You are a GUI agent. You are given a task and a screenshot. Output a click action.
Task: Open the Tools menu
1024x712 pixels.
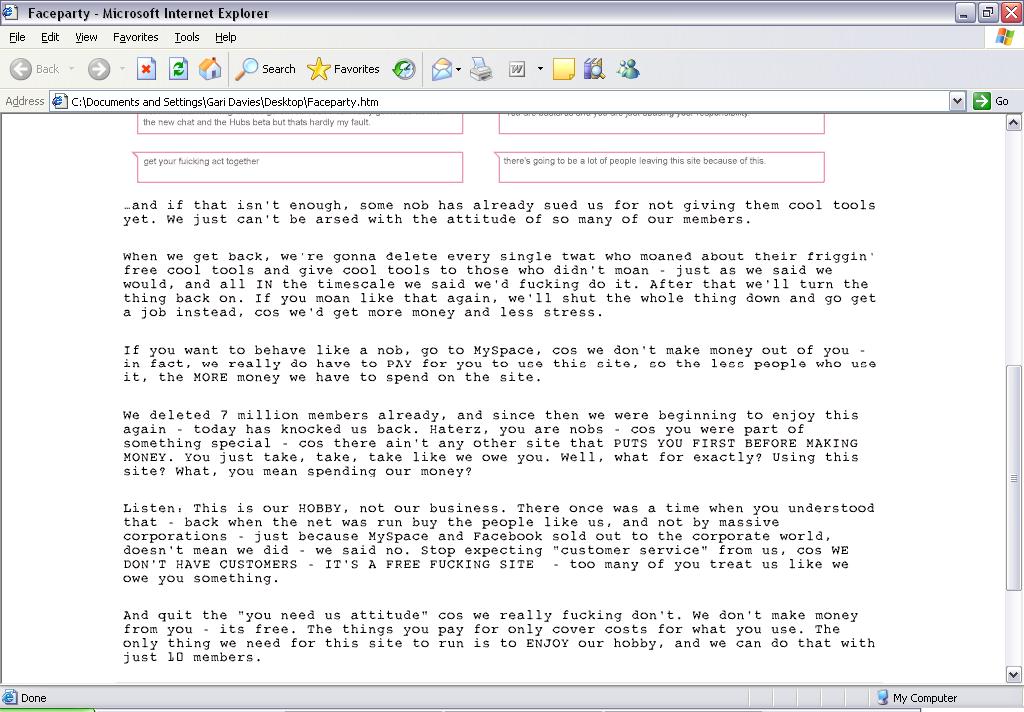pyautogui.click(x=187, y=37)
